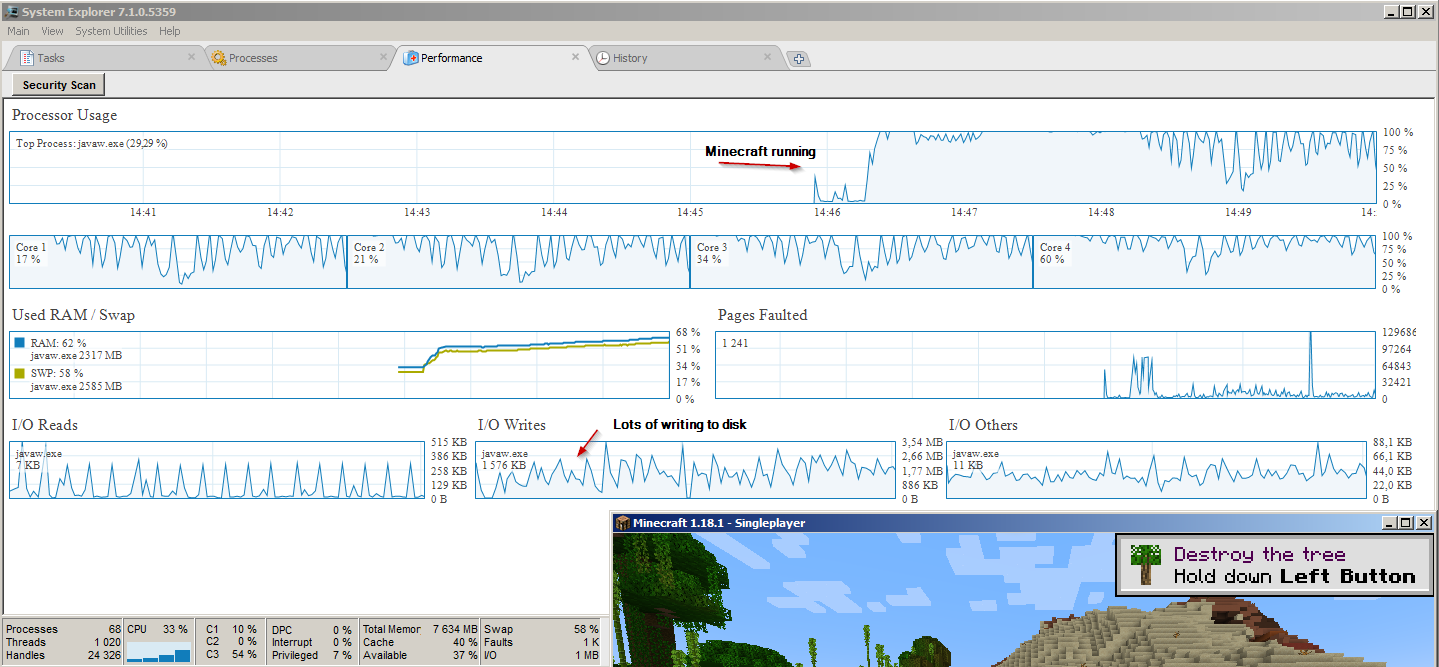Switch to the History tab
Screen dimensions: 1439x667
pos(630,58)
